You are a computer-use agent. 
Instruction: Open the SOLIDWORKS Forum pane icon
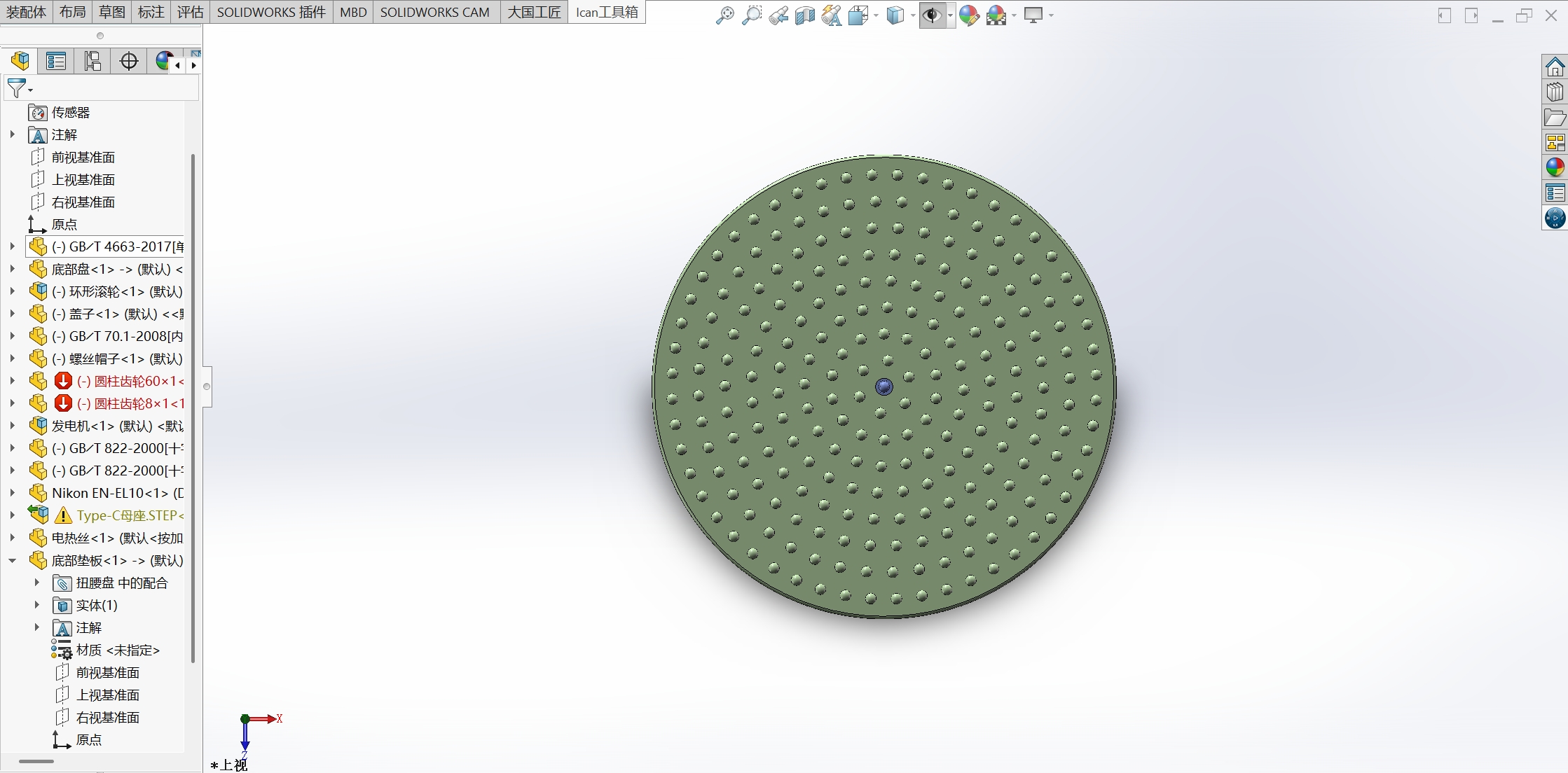tap(1555, 218)
